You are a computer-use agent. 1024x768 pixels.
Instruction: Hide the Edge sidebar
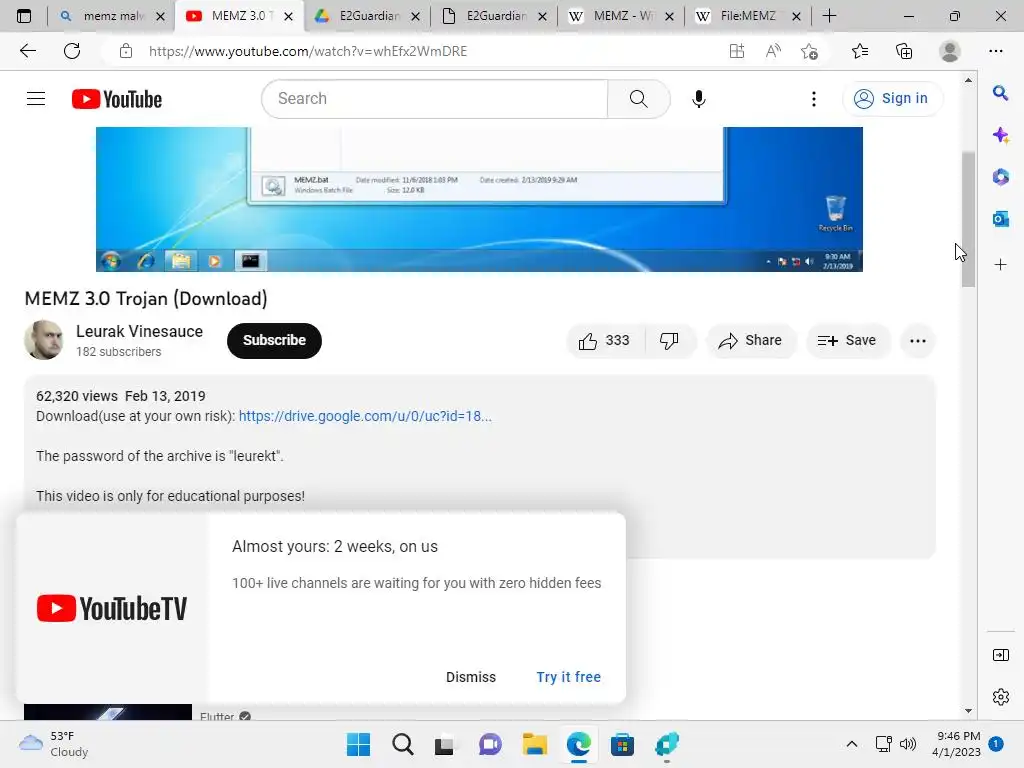1000,655
